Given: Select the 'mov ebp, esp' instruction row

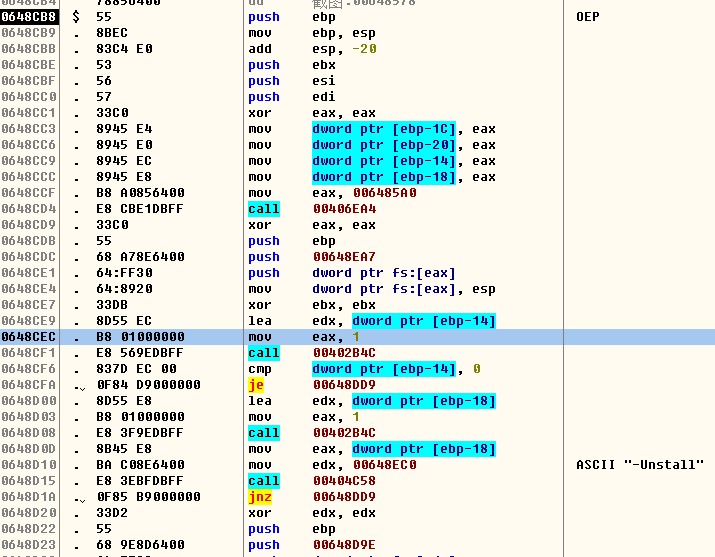Looking at the screenshot, I should pos(312,33).
